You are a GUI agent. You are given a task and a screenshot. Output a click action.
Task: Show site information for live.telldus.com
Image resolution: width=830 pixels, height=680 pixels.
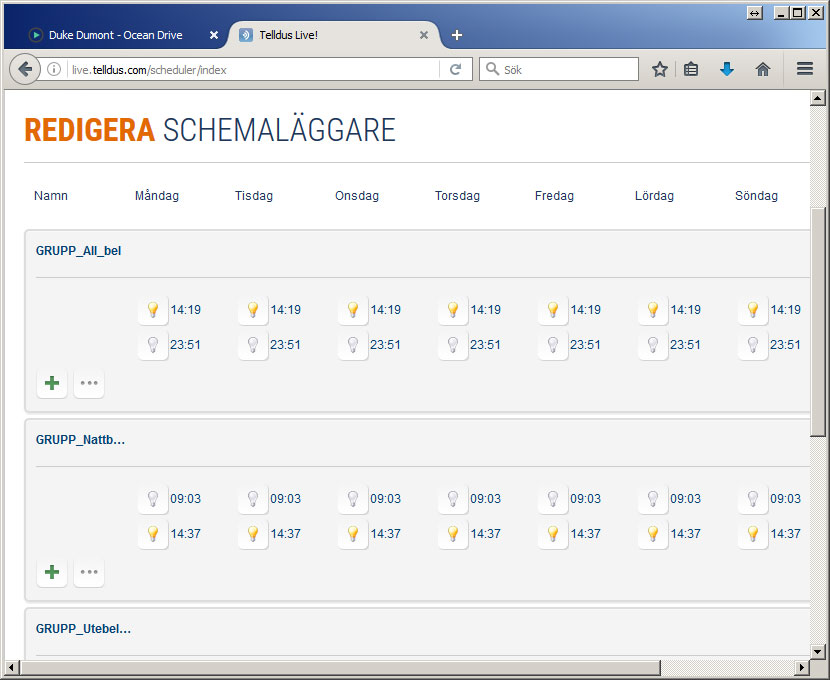point(54,69)
